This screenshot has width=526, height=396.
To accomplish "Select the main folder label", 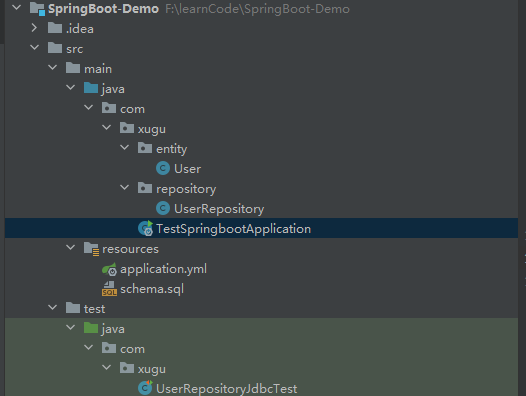I will click(x=98, y=69).
